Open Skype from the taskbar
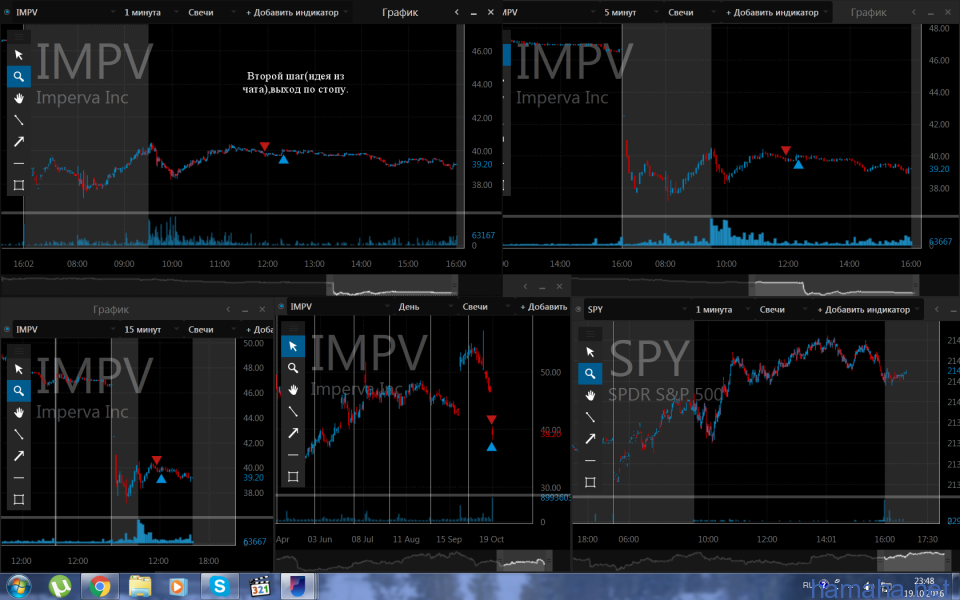The image size is (960, 600). (x=219, y=587)
